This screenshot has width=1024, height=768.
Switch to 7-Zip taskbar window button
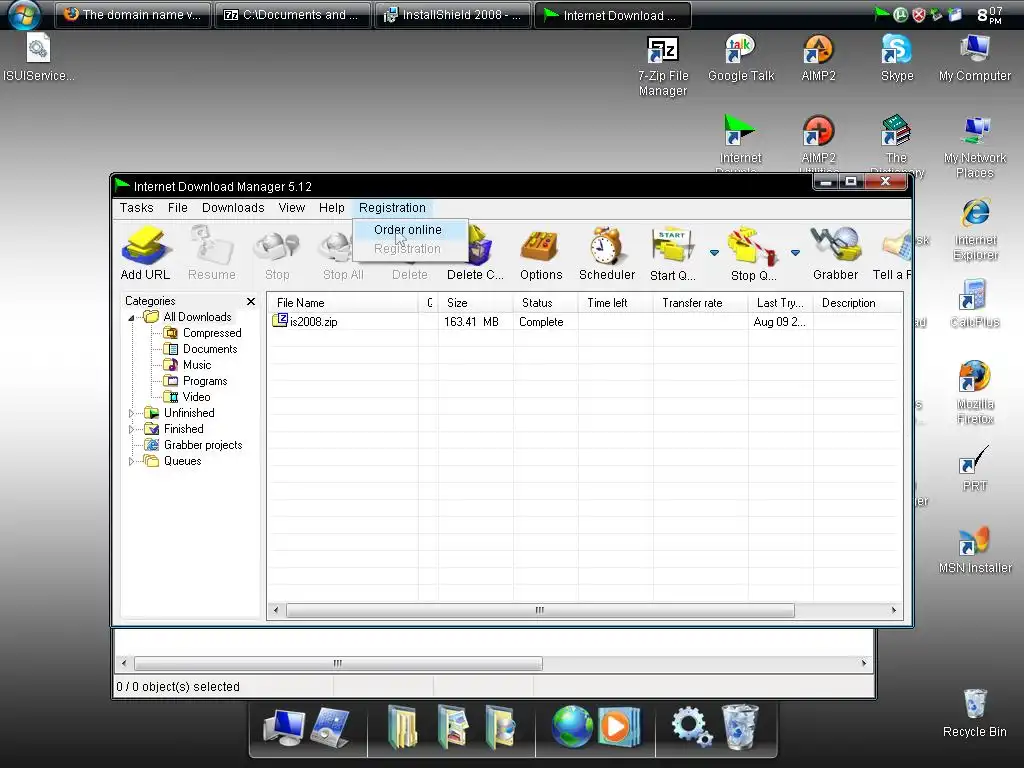(292, 15)
